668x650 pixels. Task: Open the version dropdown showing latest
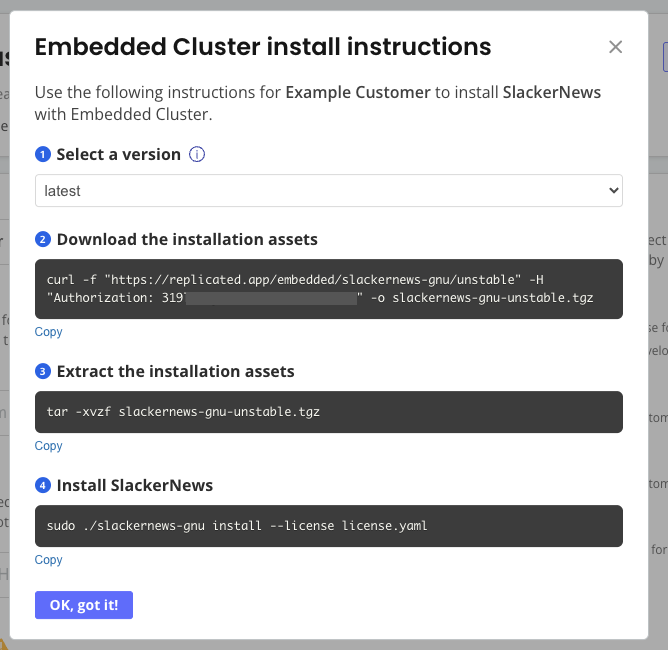(328, 191)
